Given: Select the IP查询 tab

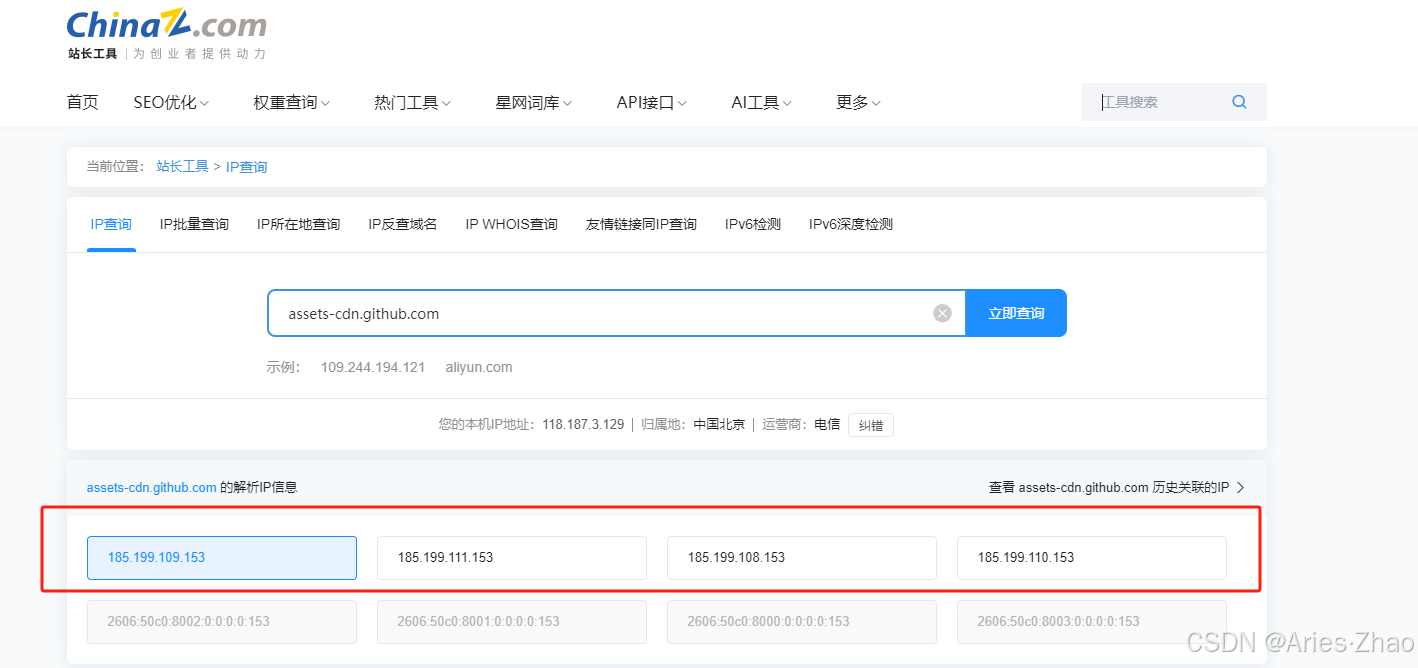Looking at the screenshot, I should (111, 224).
